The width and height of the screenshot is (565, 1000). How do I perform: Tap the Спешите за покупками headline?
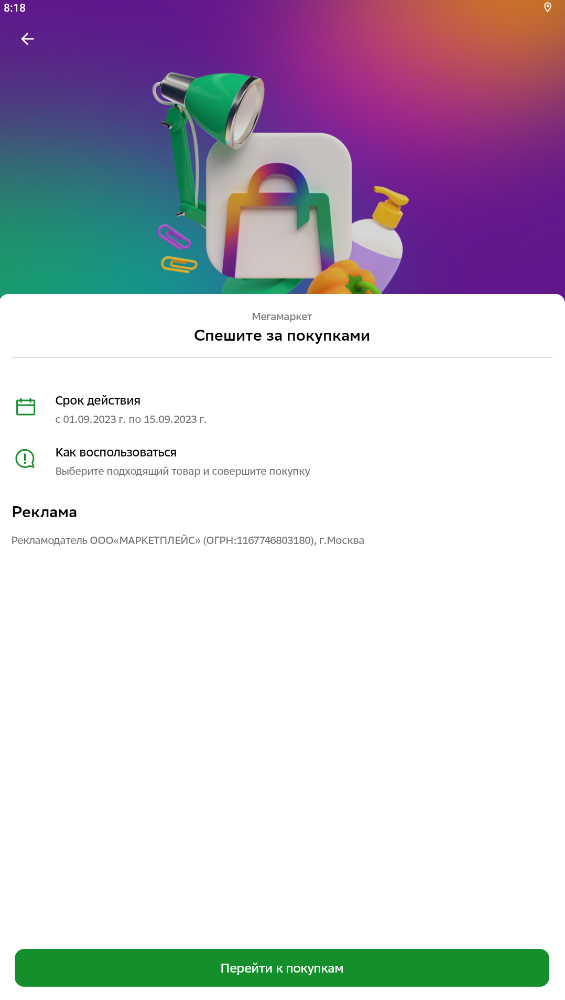click(x=282, y=336)
